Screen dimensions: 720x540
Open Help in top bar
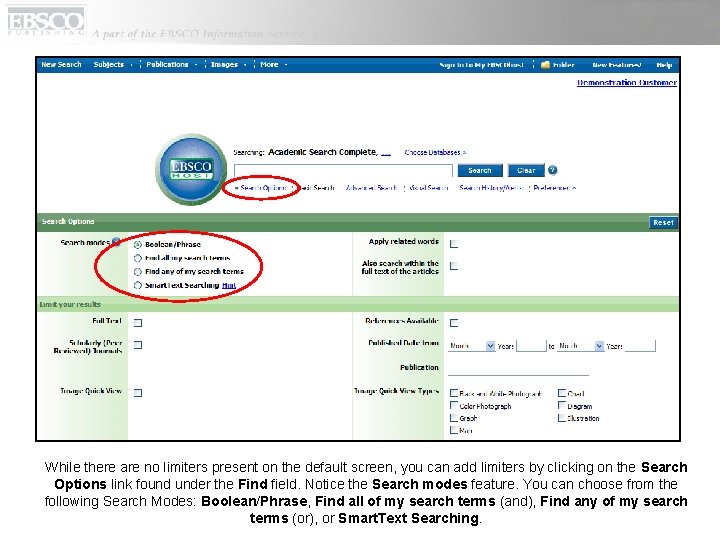664,65
